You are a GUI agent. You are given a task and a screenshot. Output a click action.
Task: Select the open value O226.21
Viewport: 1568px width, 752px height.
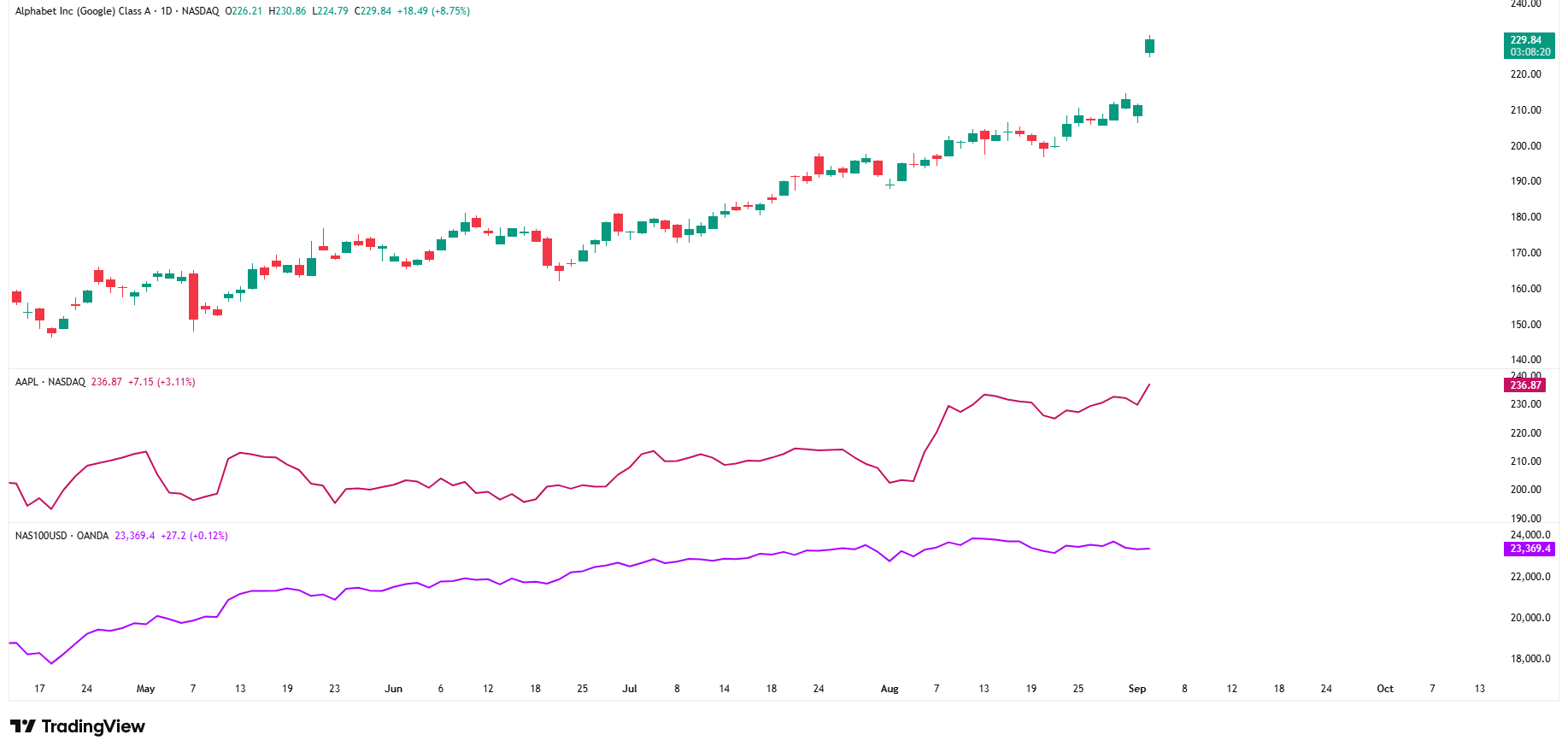(x=244, y=11)
